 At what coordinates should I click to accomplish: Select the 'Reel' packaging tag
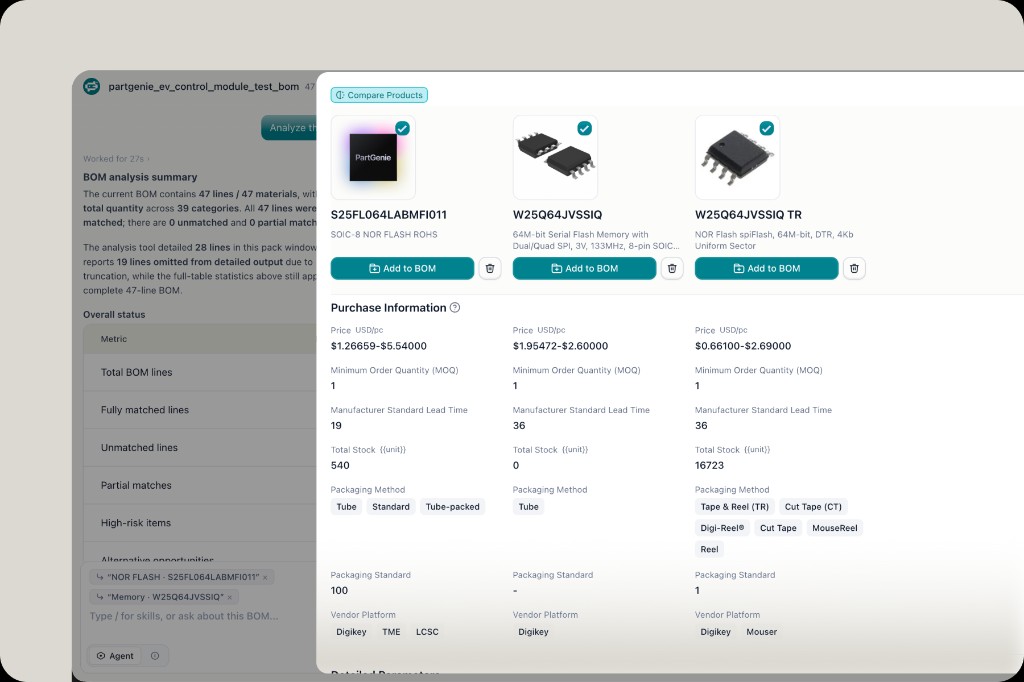[709, 549]
